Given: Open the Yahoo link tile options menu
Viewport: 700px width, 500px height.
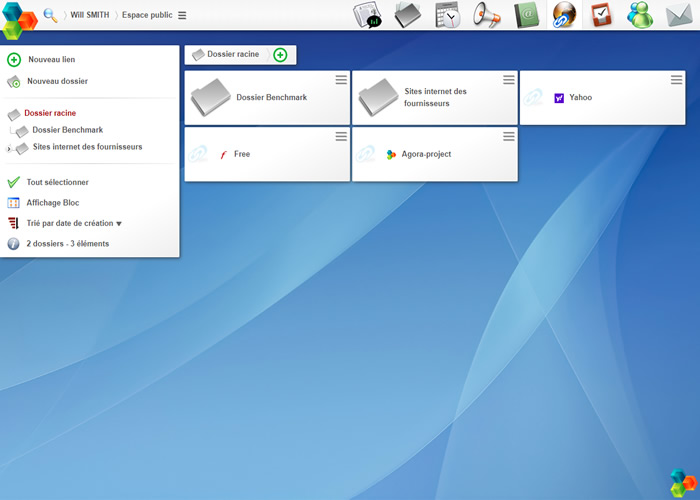Looking at the screenshot, I should tap(677, 80).
